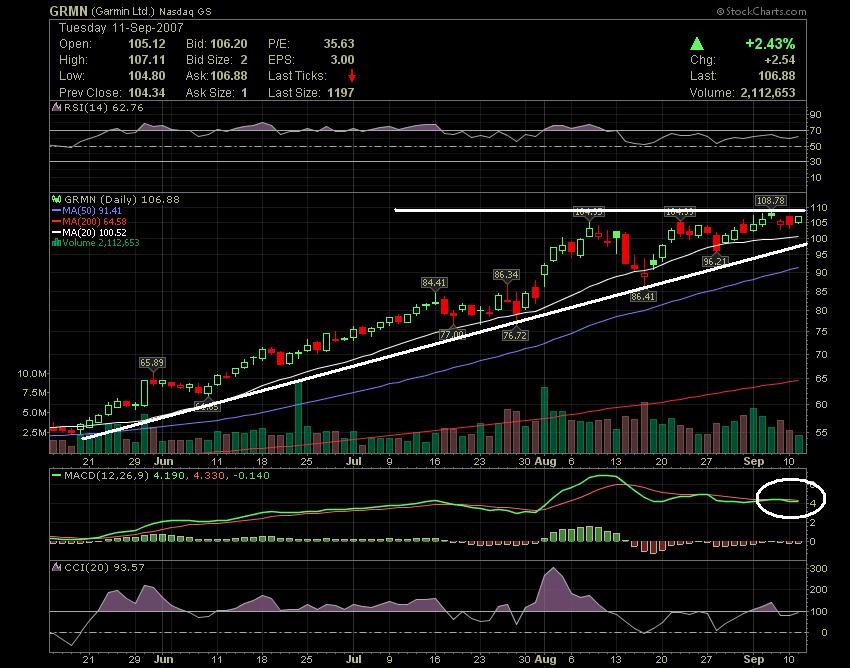Click the green up-triangle change indicator
Viewport: 850px width, 668px height.
coord(697,44)
